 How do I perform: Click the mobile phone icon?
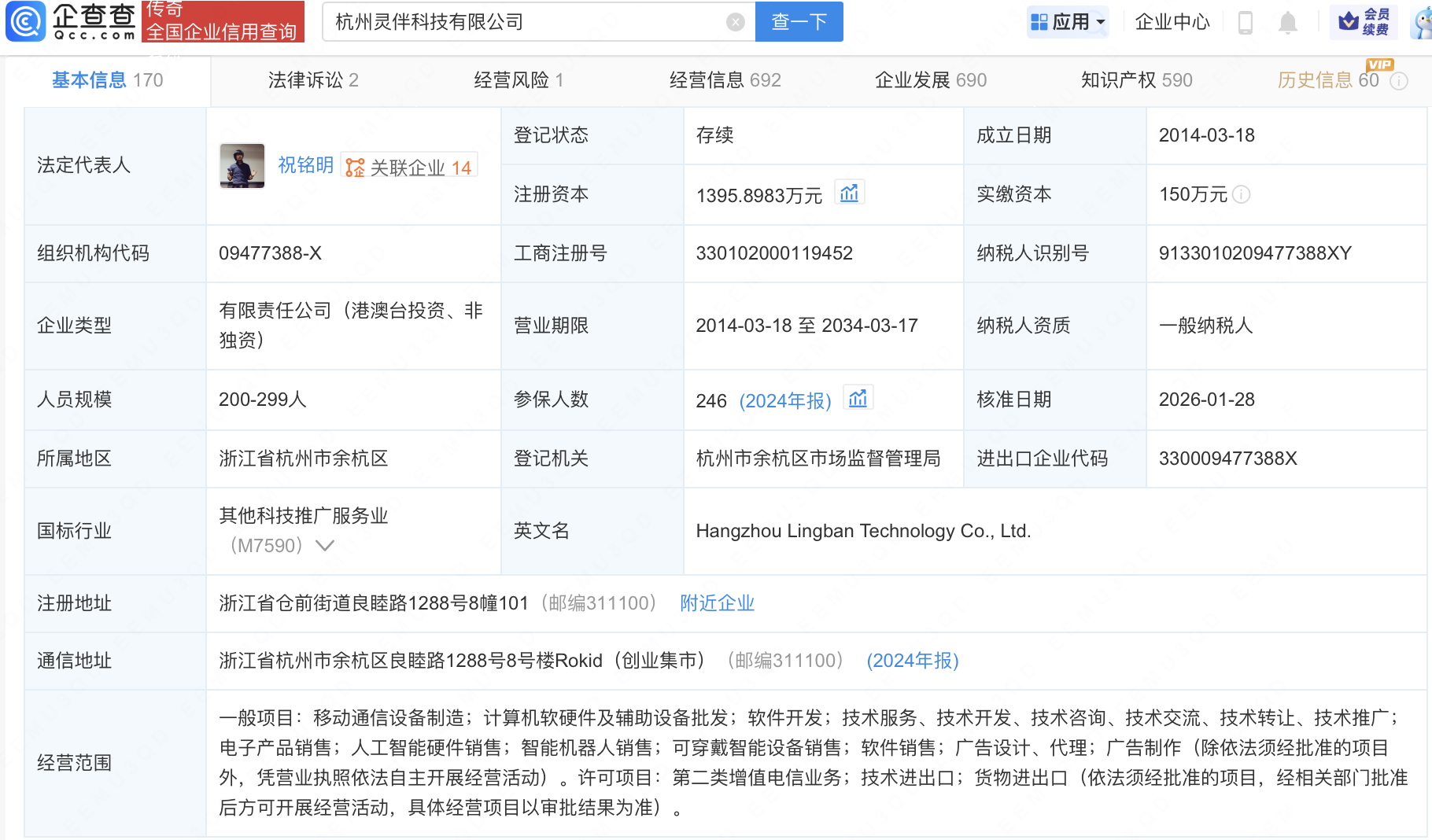click(x=1245, y=23)
